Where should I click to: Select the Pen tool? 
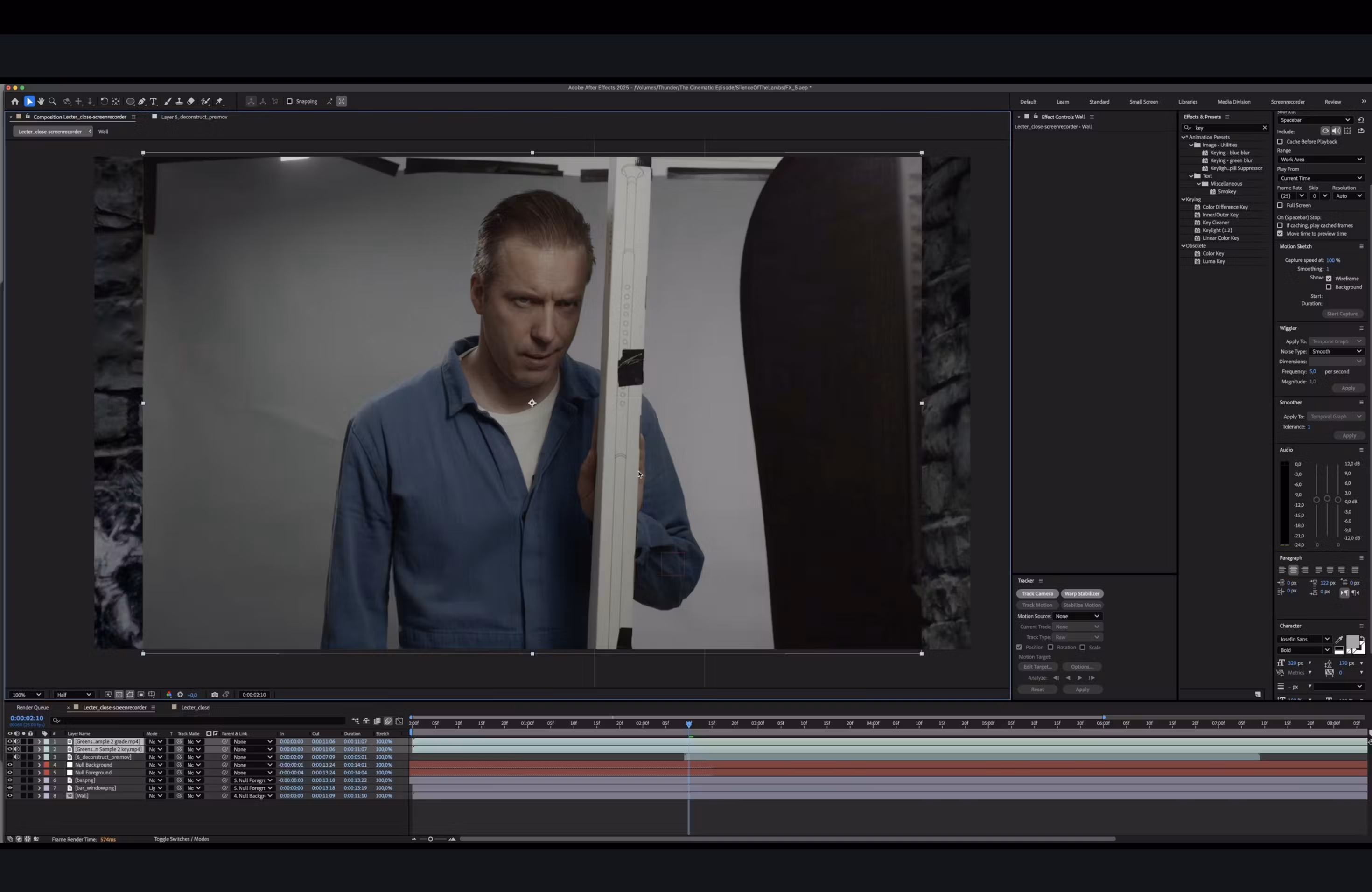point(142,101)
